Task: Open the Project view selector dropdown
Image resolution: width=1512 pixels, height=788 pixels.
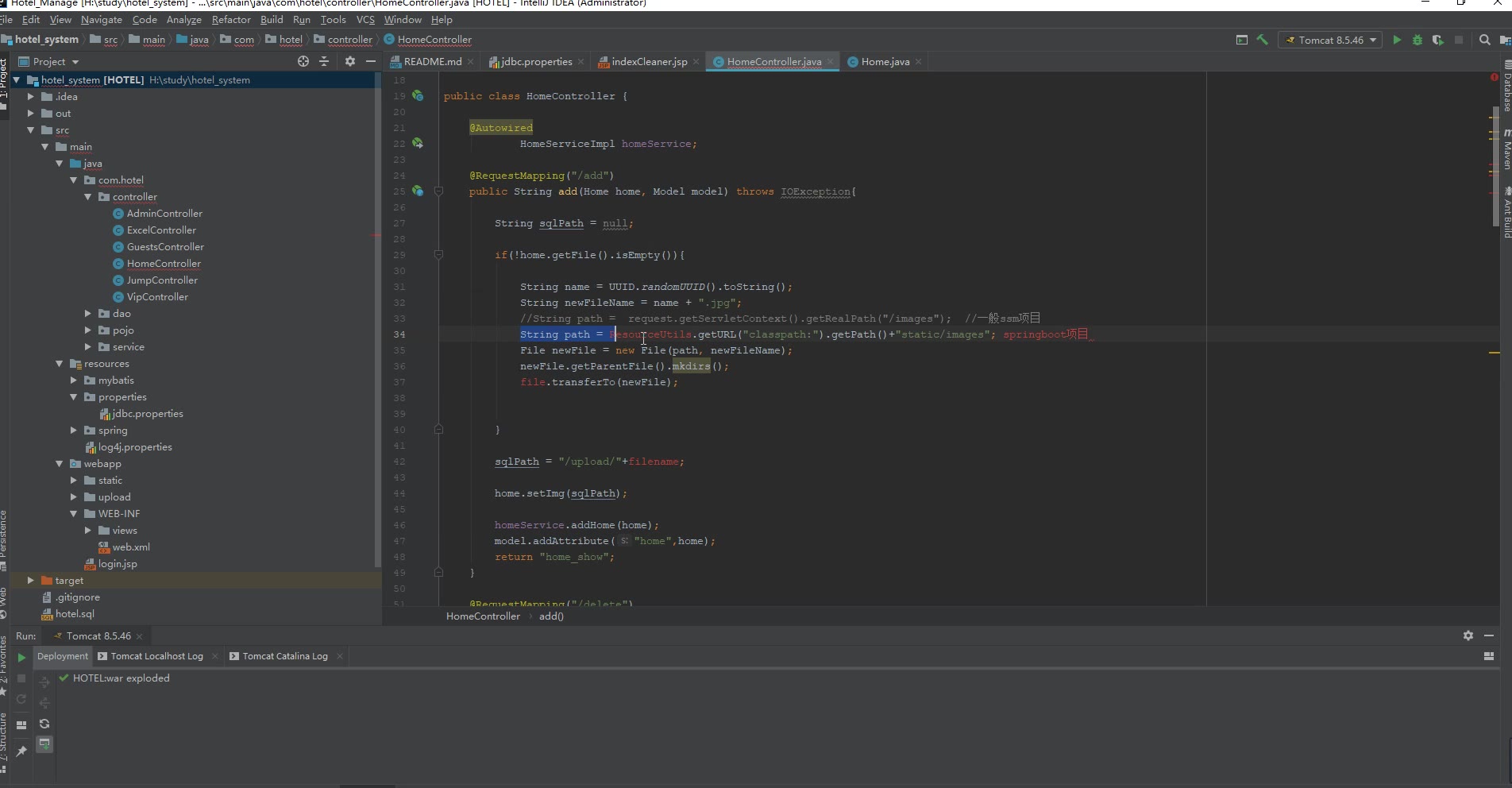Action: click(x=49, y=61)
